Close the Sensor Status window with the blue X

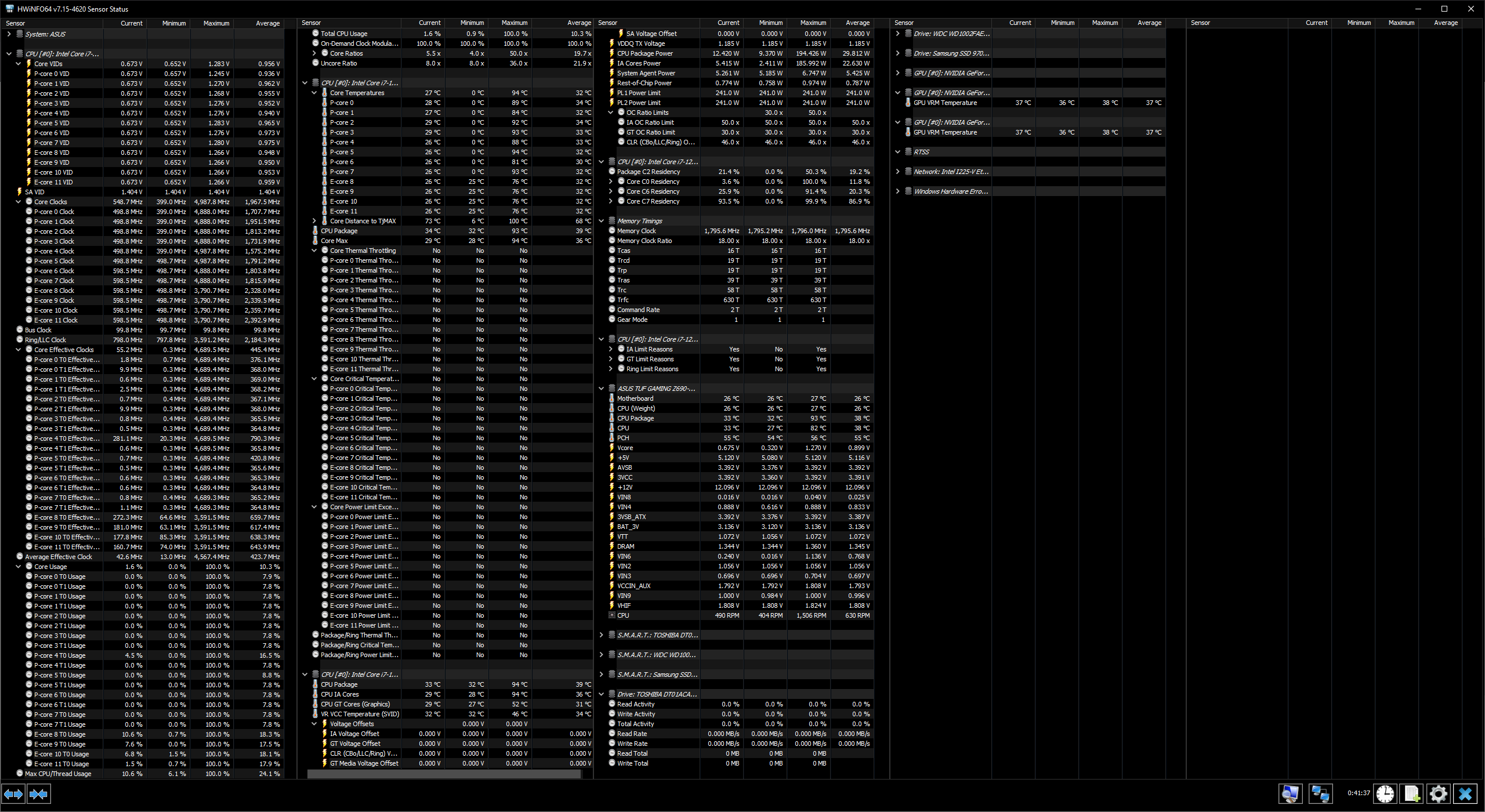coord(1465,794)
